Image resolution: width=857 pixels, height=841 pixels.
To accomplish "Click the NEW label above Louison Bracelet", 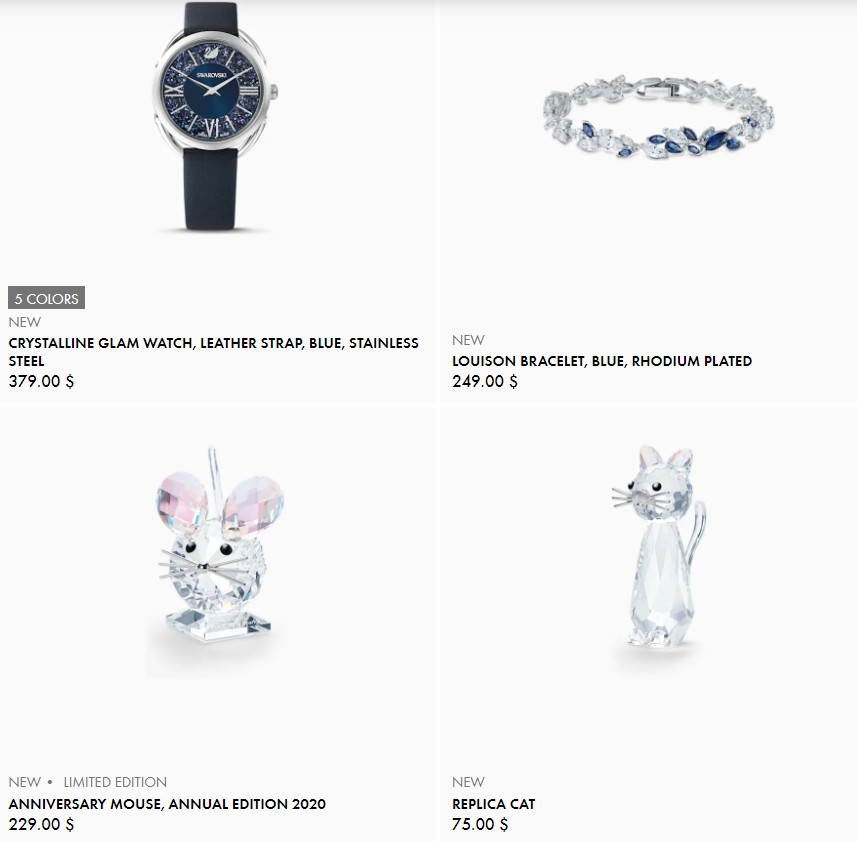I will [x=468, y=340].
